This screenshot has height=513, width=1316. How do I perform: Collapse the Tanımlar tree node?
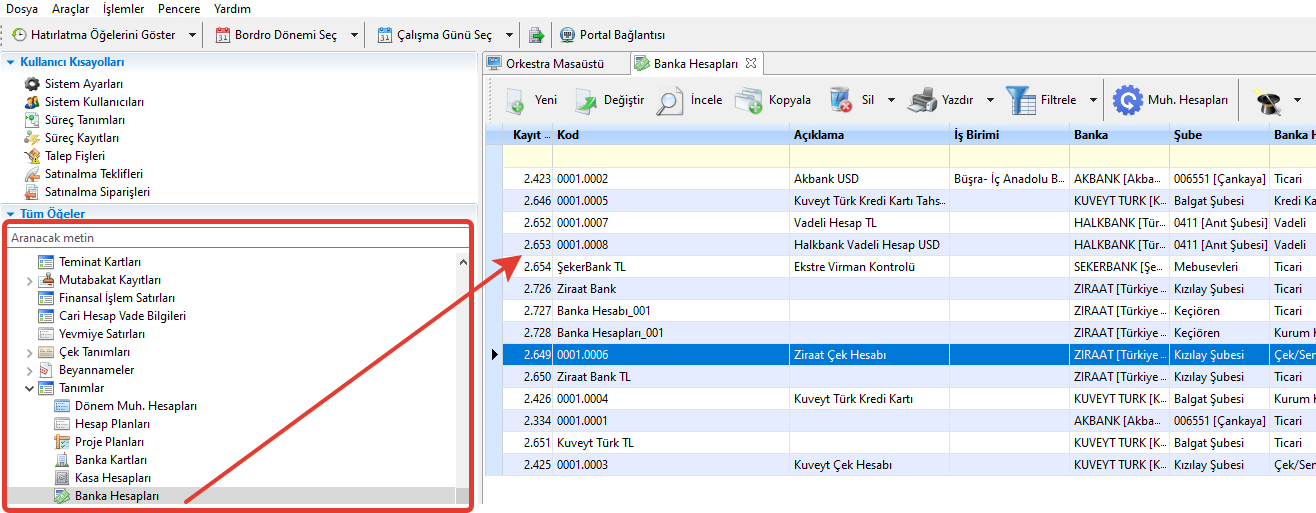coord(29,388)
